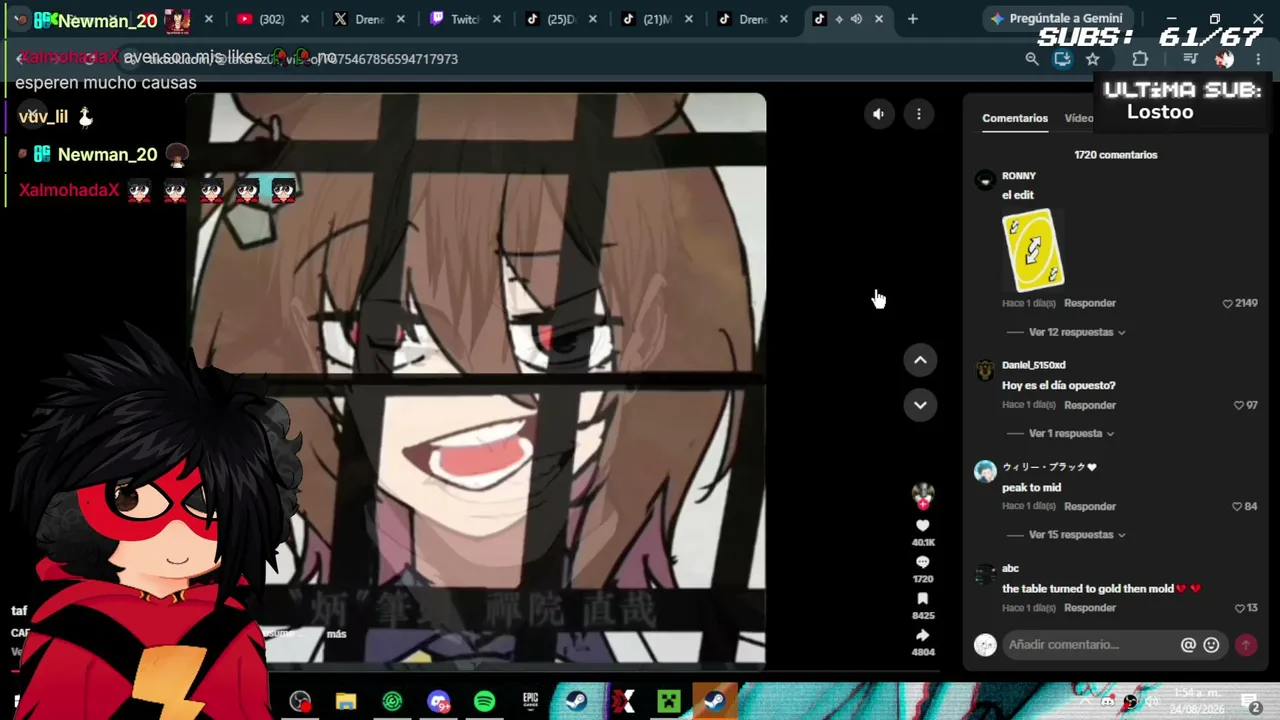Like the 'table turned to gold' comment
1280x720 pixels.
click(x=1240, y=608)
